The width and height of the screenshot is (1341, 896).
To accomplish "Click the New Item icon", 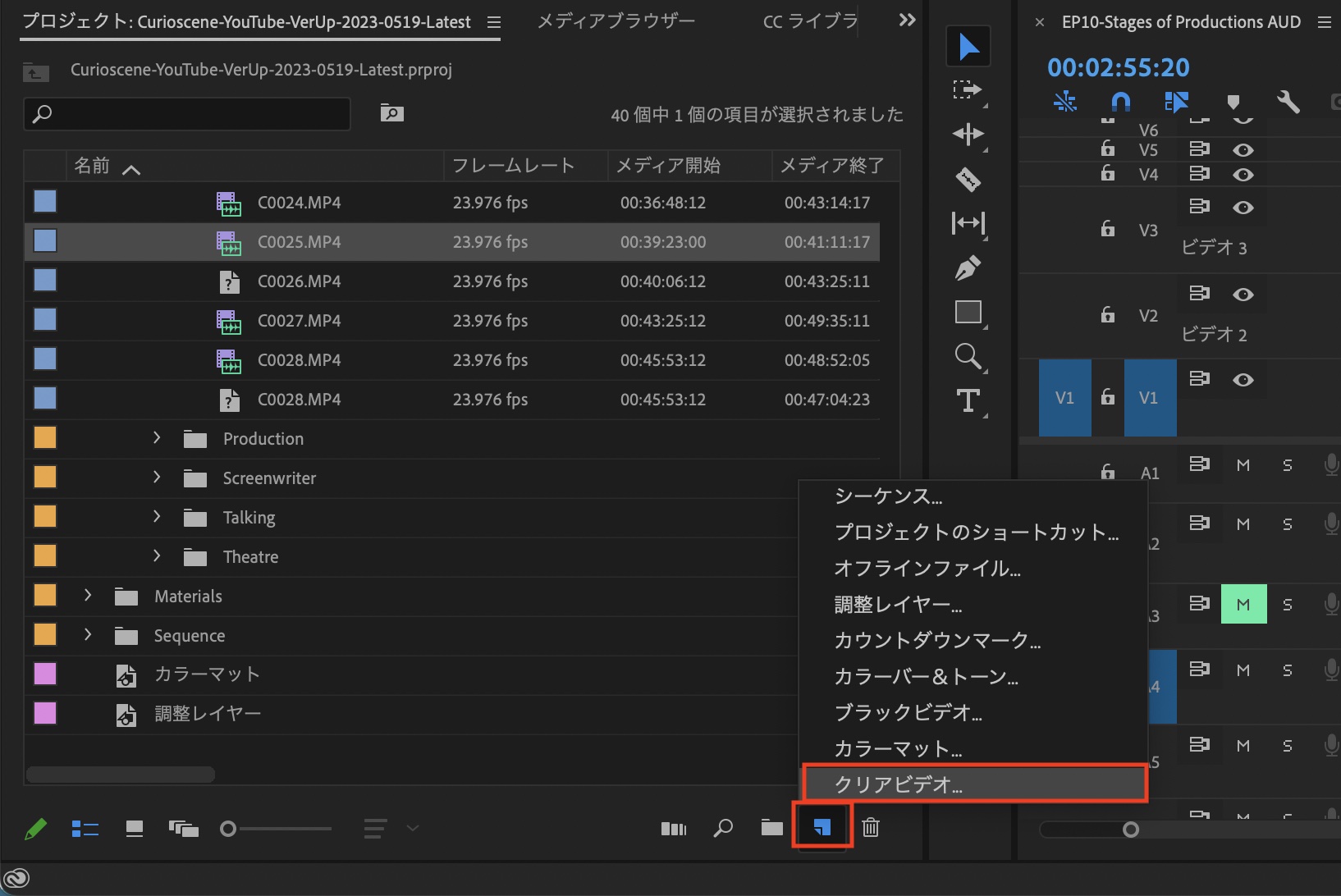I will point(822,828).
